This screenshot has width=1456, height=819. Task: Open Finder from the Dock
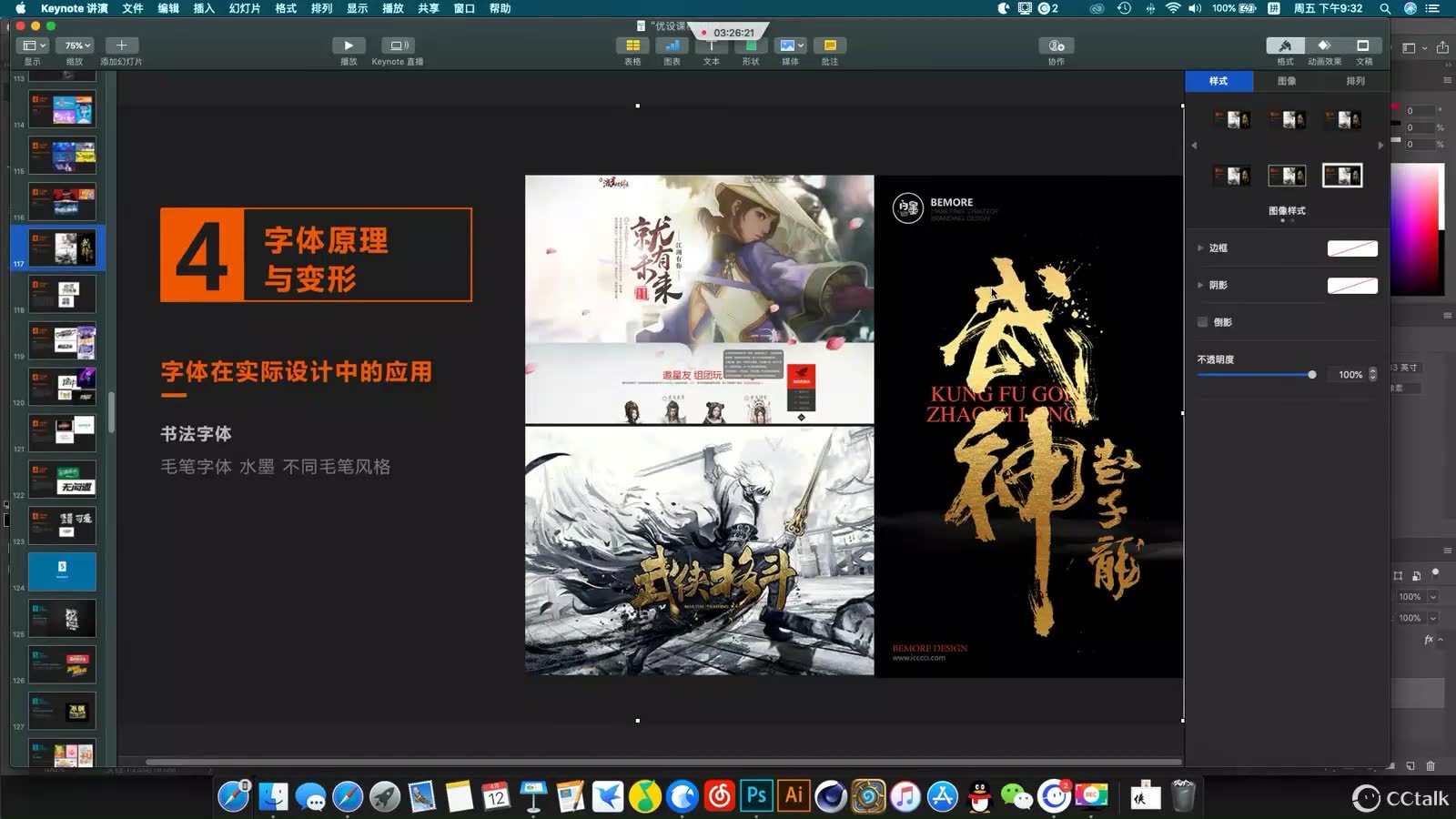pyautogui.click(x=273, y=797)
